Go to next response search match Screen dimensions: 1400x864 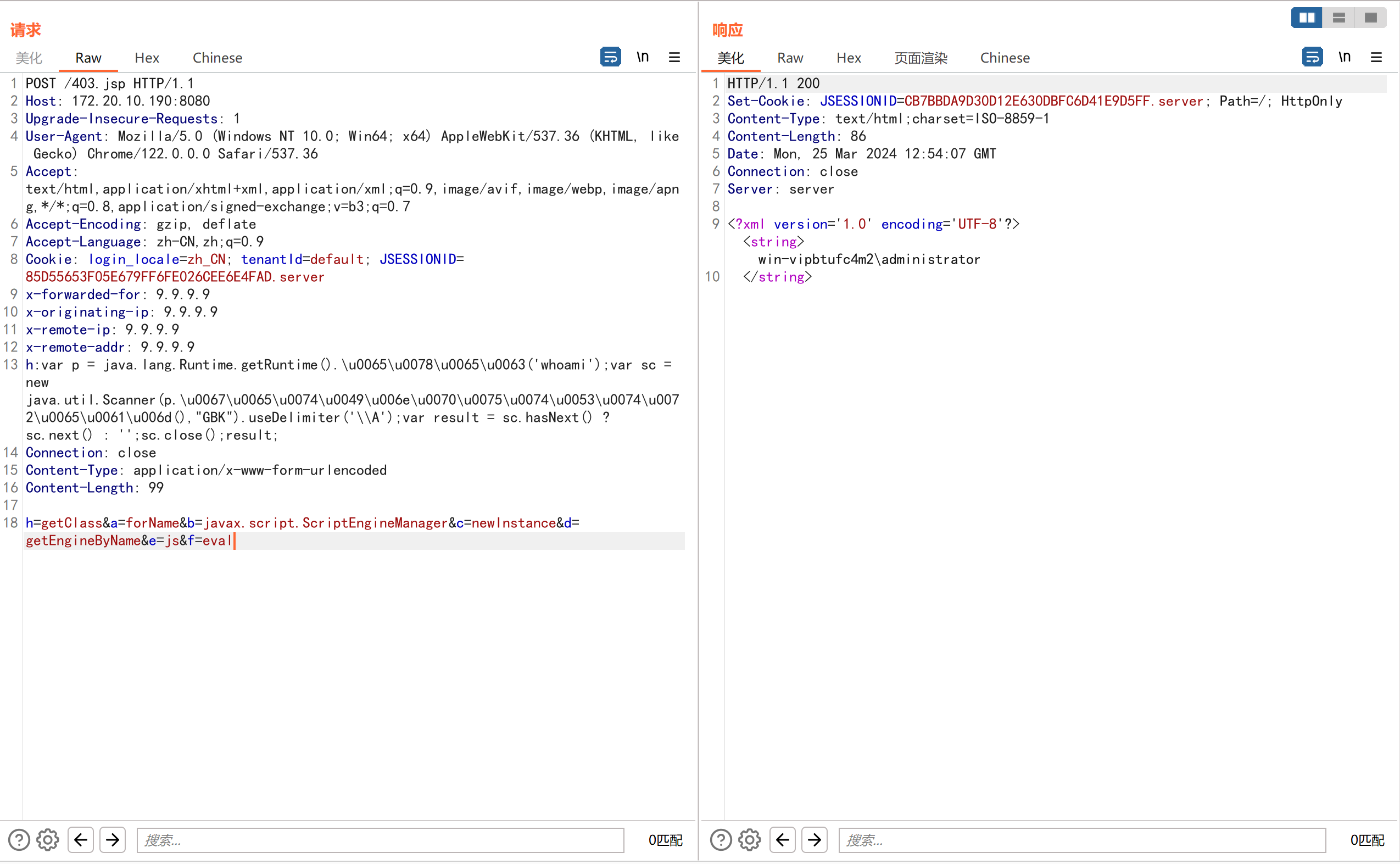pos(815,839)
